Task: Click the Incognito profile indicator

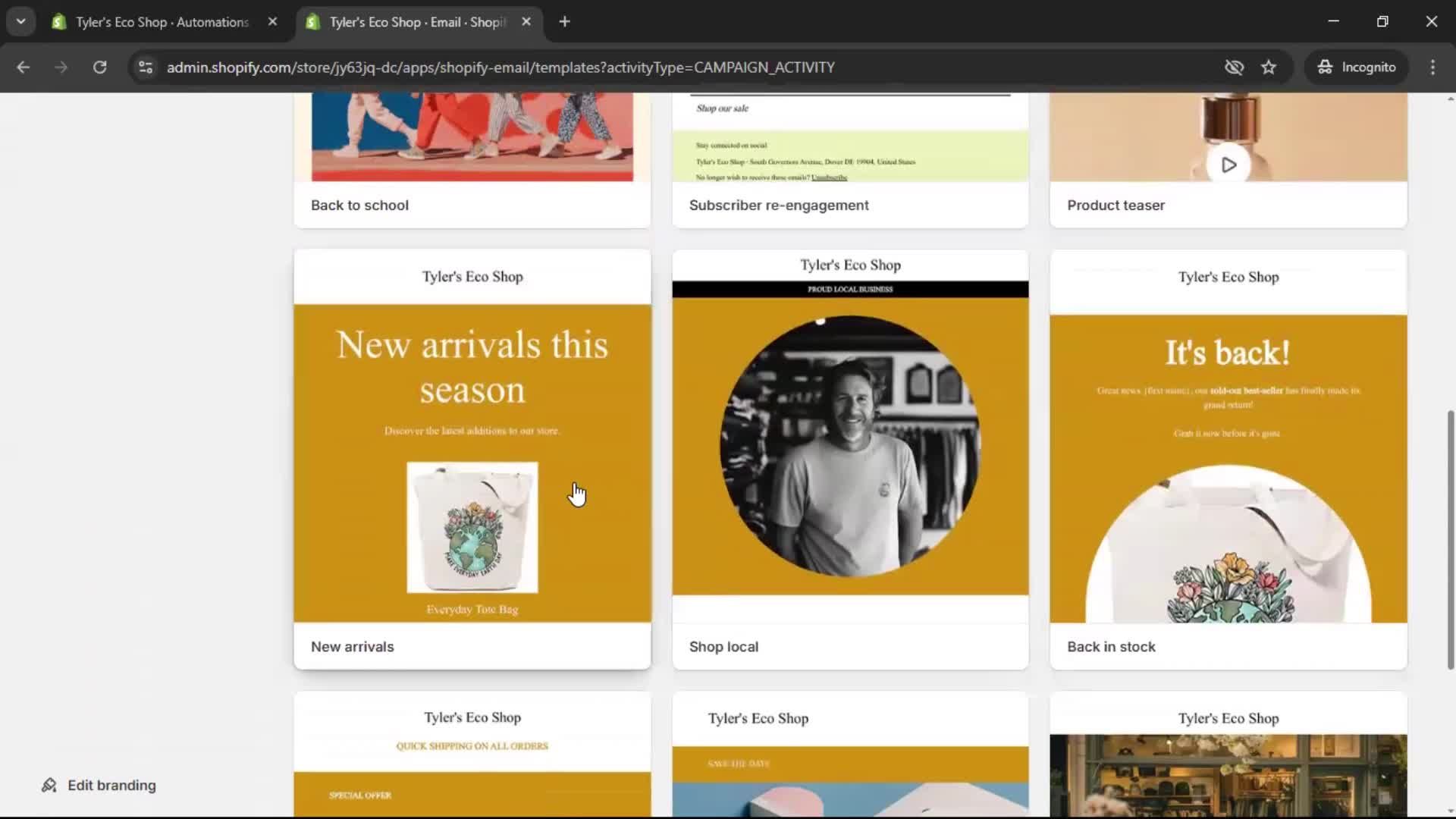Action: click(x=1357, y=67)
